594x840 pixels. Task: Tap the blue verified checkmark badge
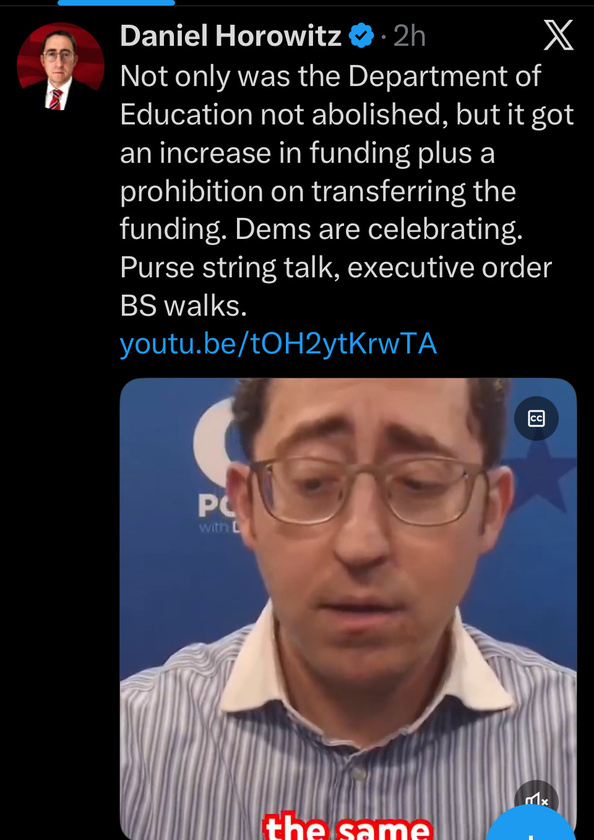362,37
